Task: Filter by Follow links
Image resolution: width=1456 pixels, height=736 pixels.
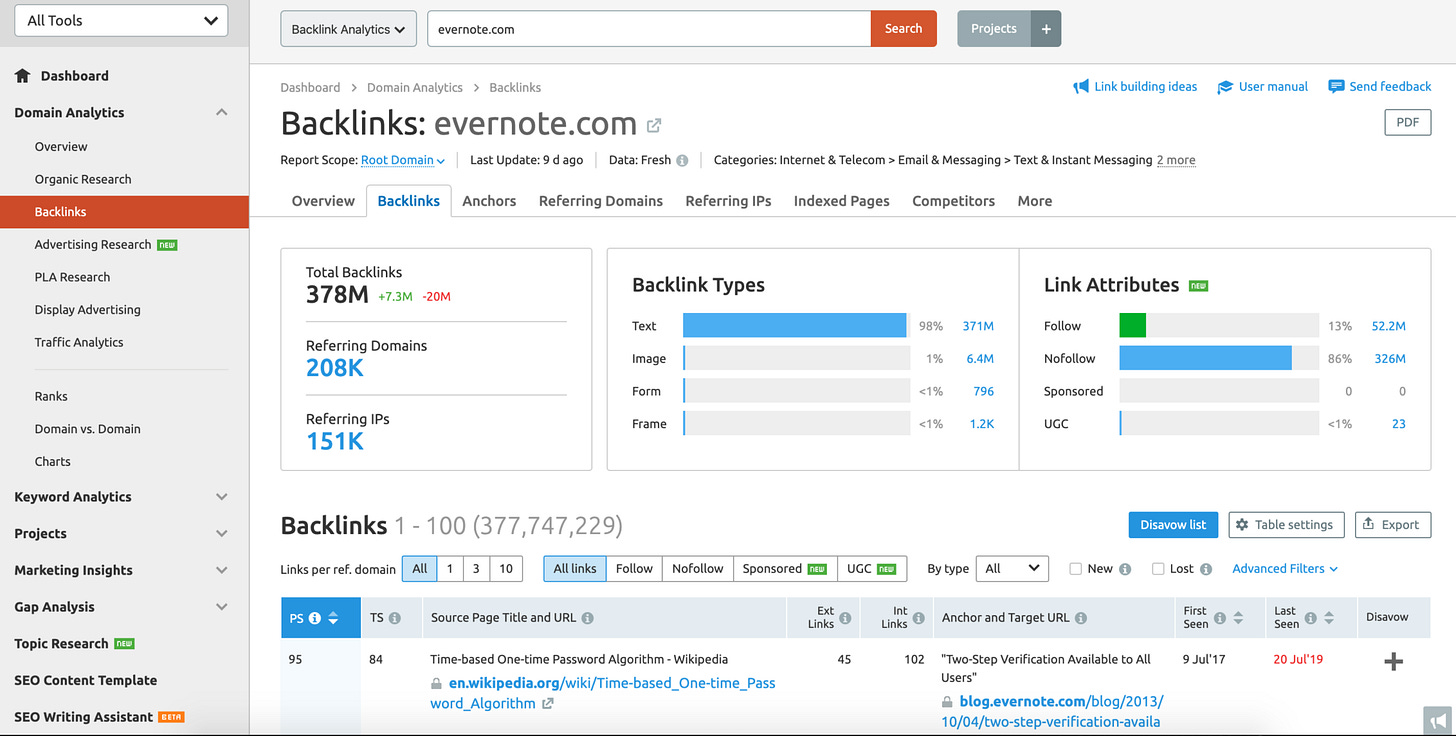Action: (x=634, y=569)
